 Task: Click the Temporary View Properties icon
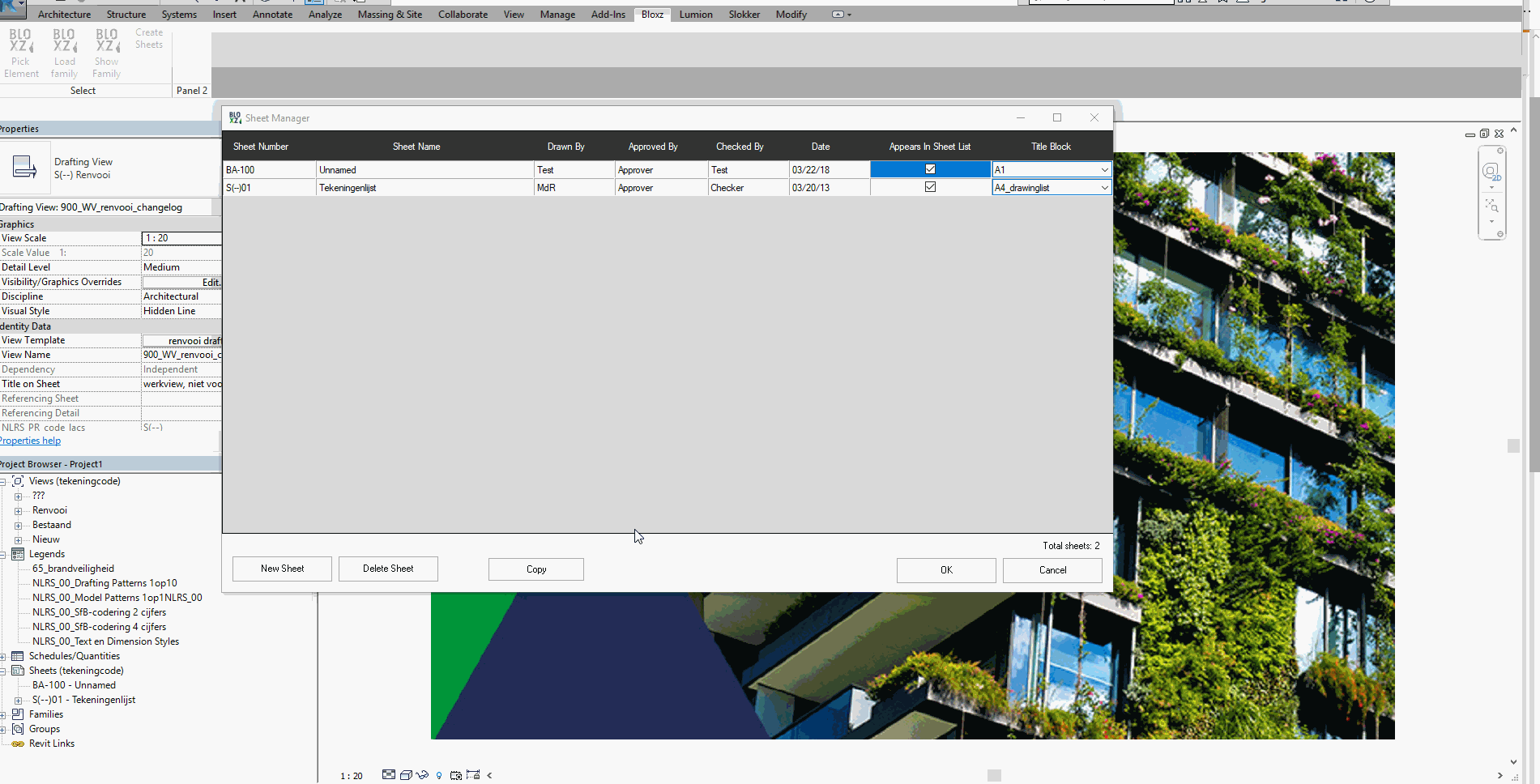pos(456,775)
